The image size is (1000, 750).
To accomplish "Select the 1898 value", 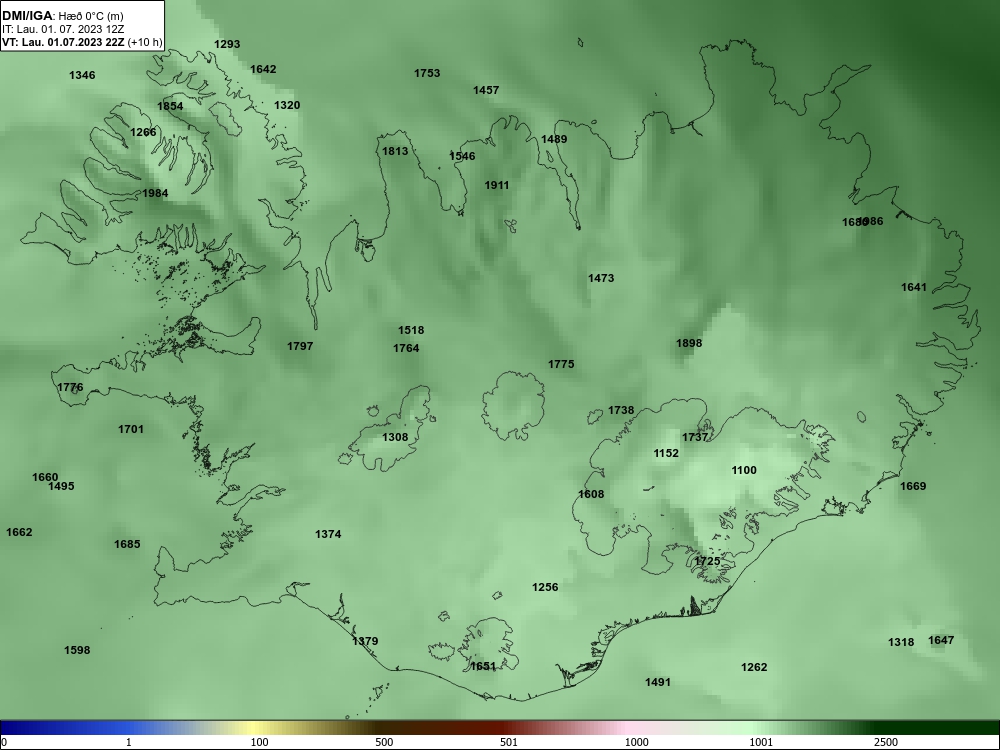I will click(x=689, y=343).
